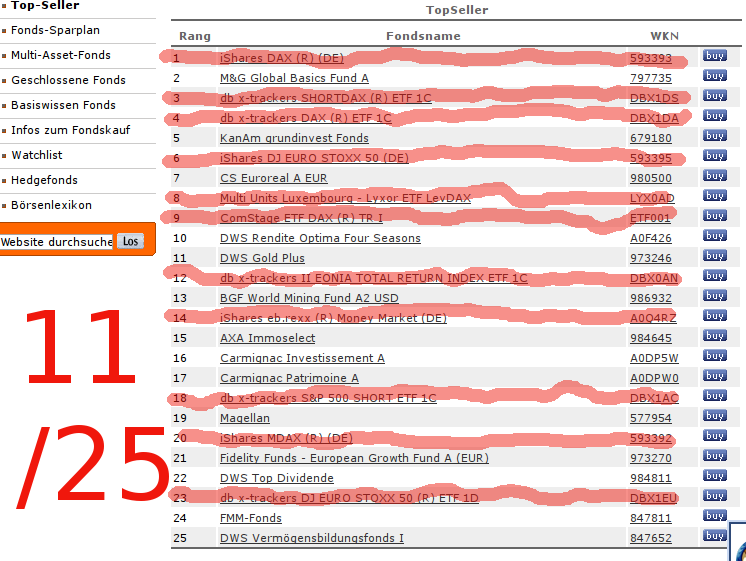Image resolution: width=746 pixels, height=561 pixels.
Task: Click WKN link A0DPW0
Action: tap(654, 378)
